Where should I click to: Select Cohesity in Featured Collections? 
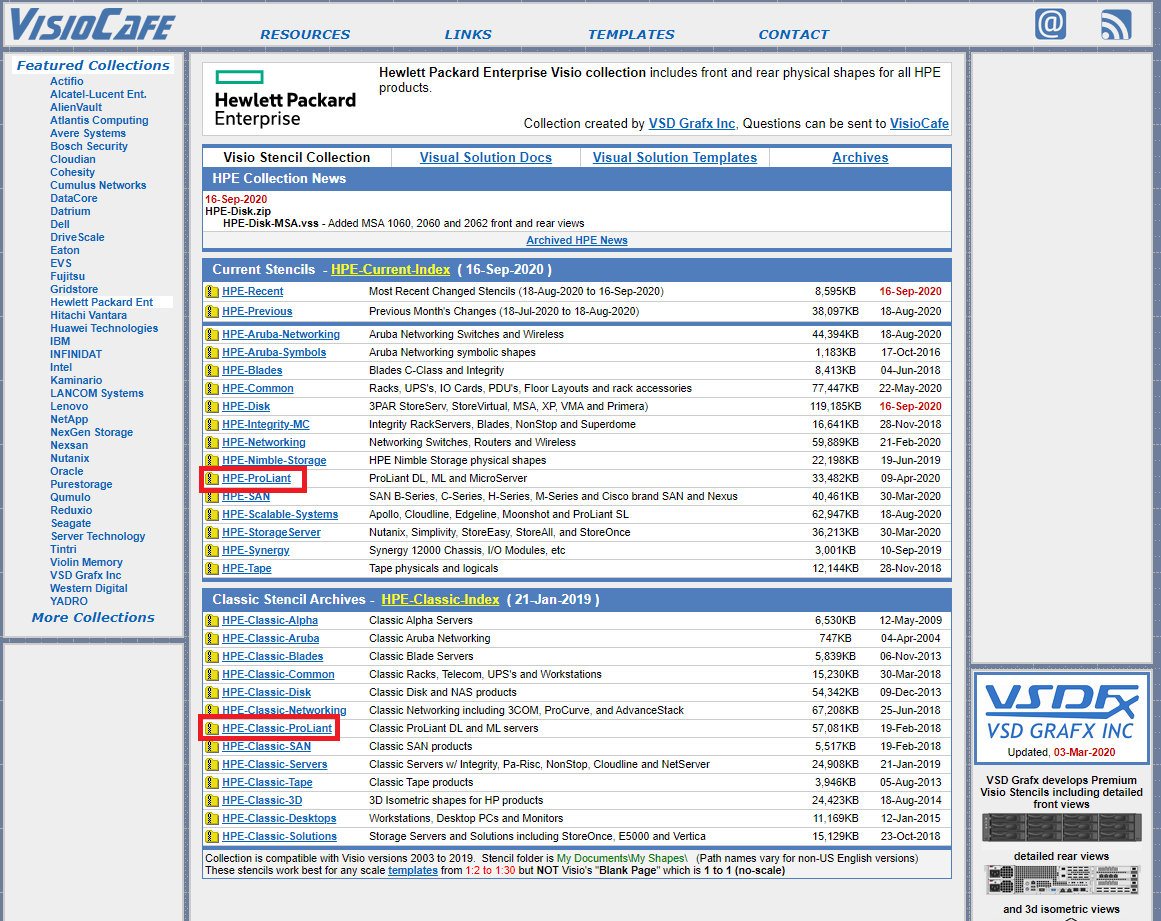click(x=73, y=173)
